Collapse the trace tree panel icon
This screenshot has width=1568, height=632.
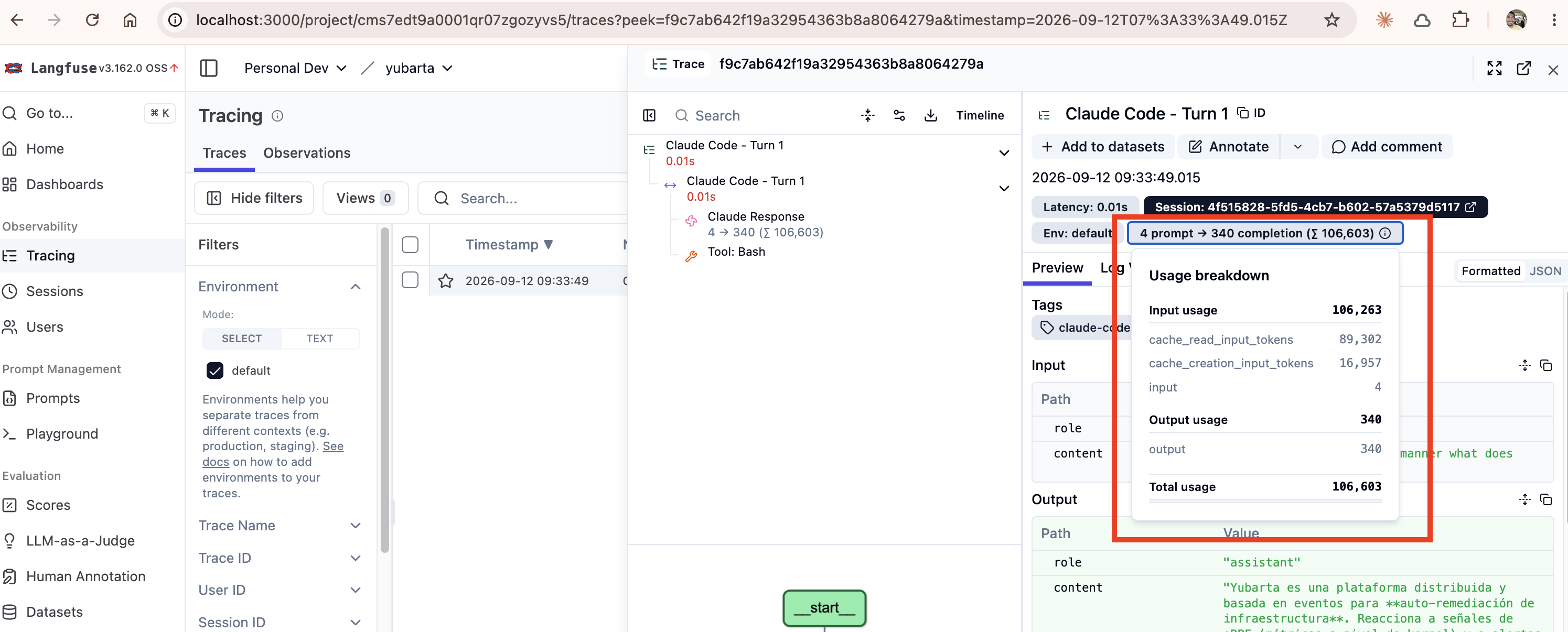pos(649,116)
